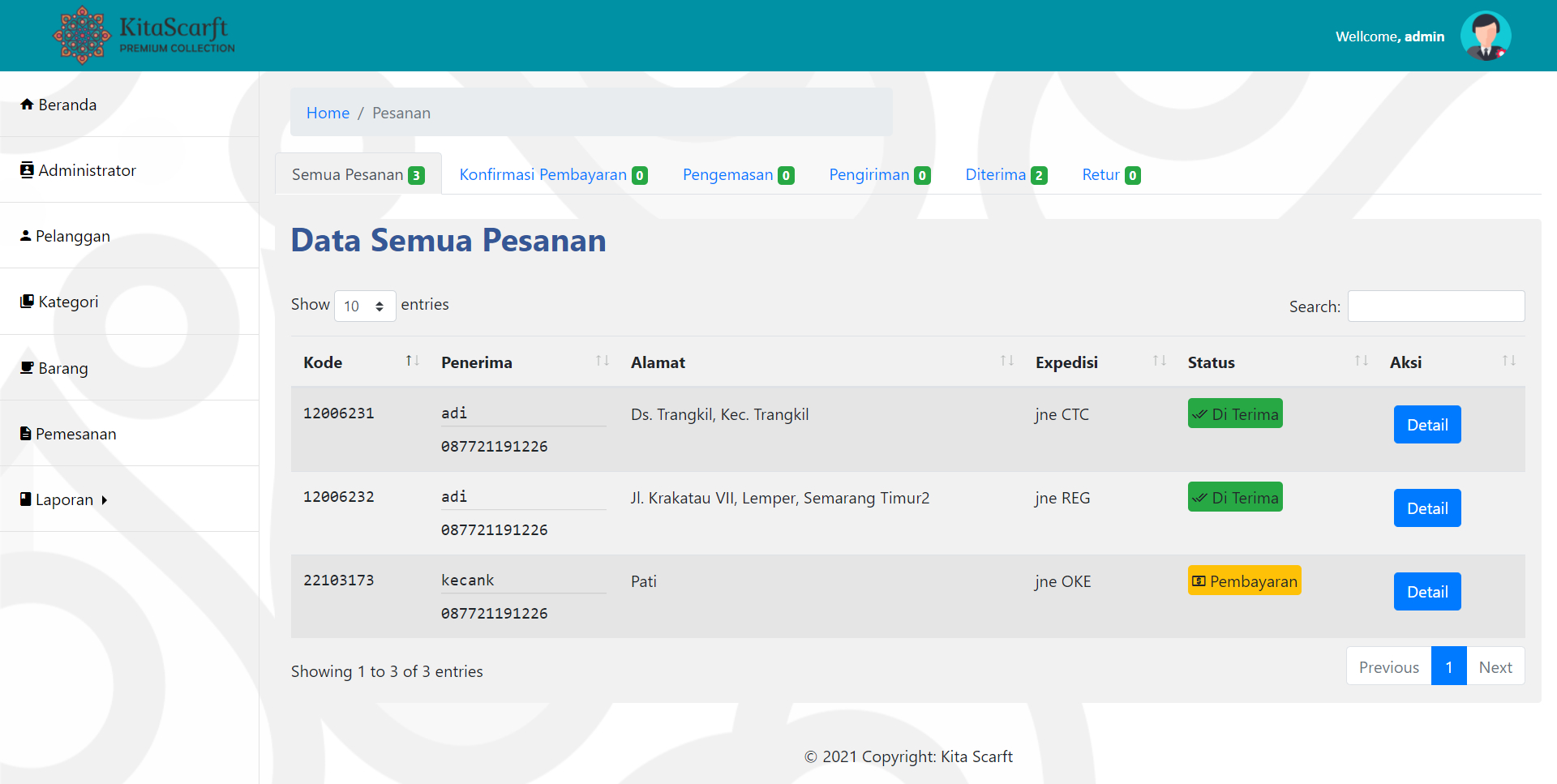Click the Search input field

coord(1435,306)
